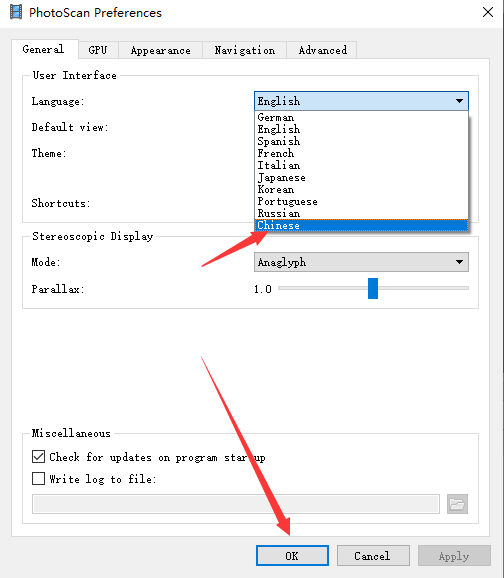
Task: Click the PhotoScan app icon in title bar
Action: (x=16, y=12)
